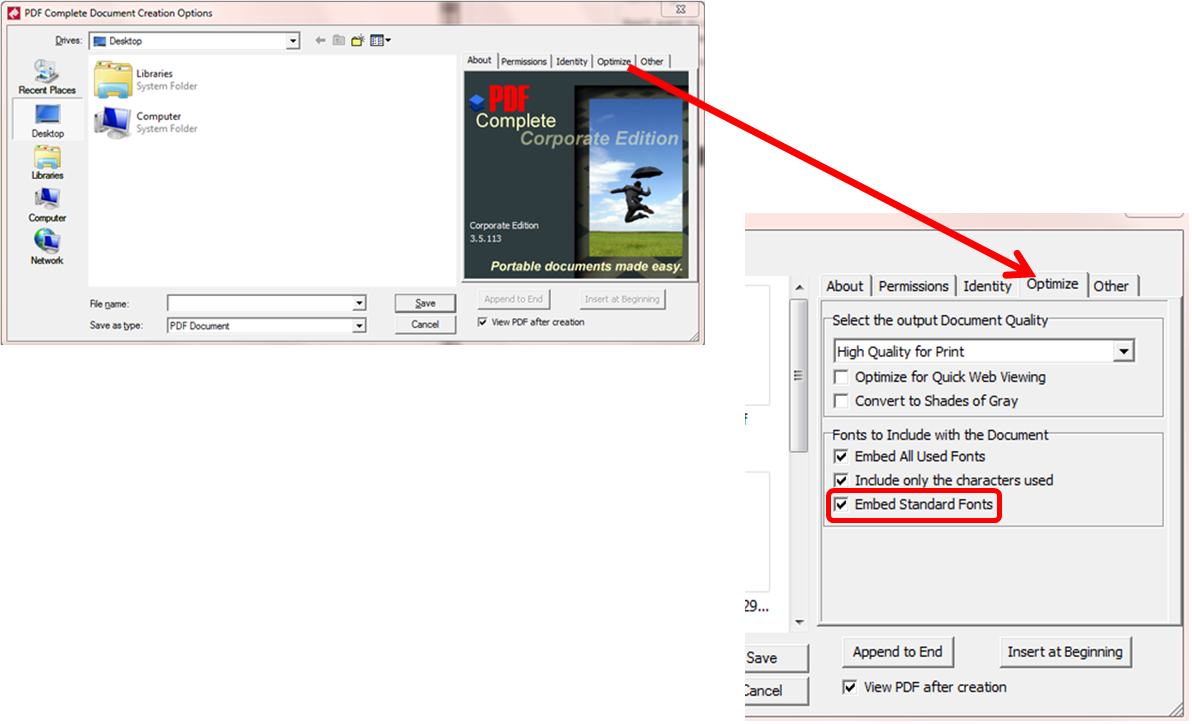Switch to About tab in the enlarged view
The image size is (1192, 724).
tap(845, 286)
